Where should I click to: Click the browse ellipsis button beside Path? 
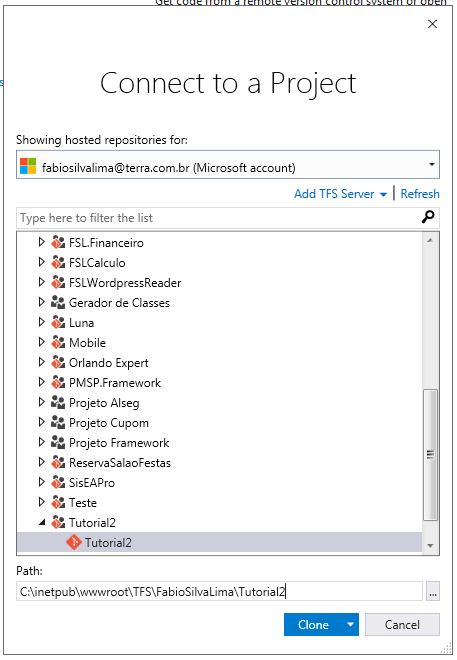click(433, 591)
